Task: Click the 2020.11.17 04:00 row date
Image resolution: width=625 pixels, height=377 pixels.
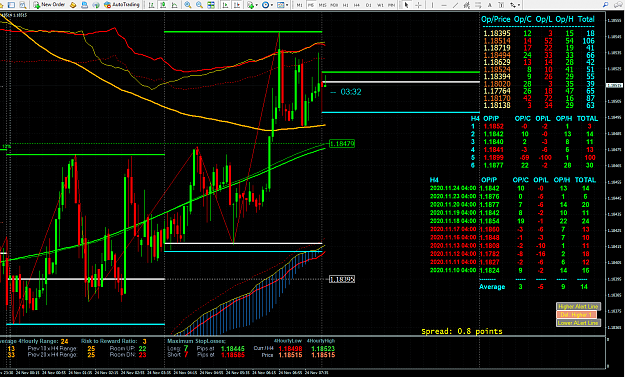Action: coord(453,229)
